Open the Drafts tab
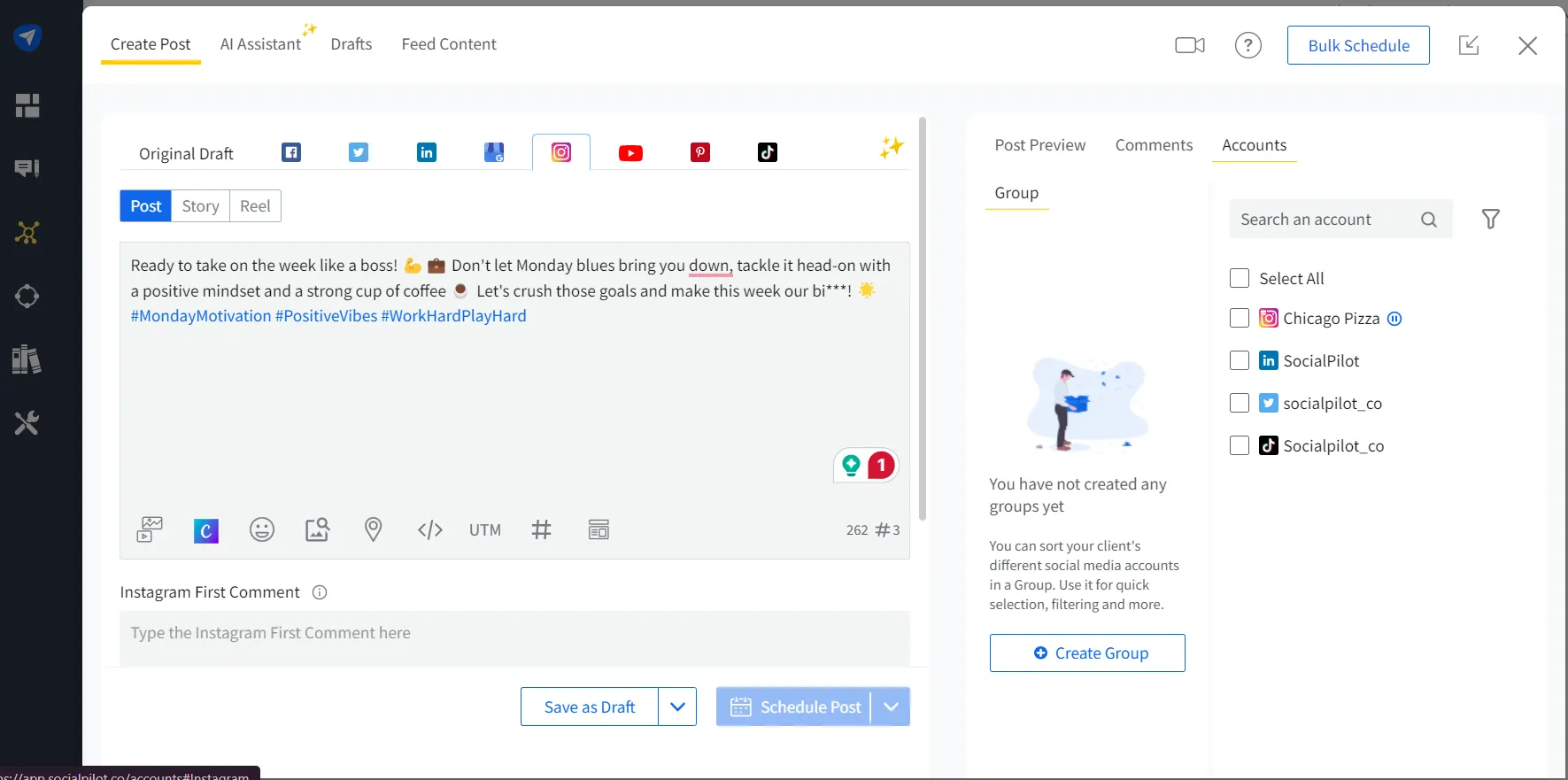The width and height of the screenshot is (1568, 780). [x=351, y=44]
